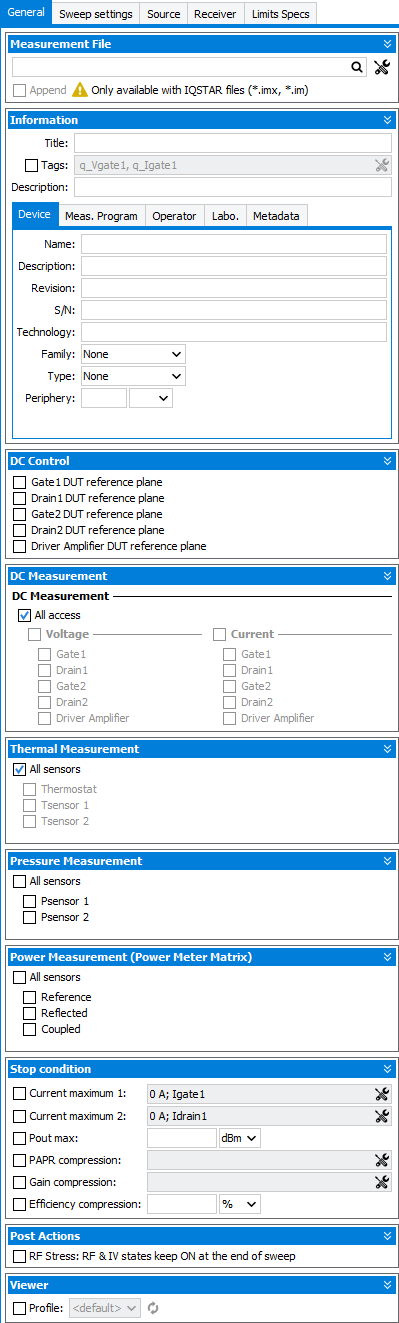Switch to Sweep settings tab
Image resolution: width=399 pixels, height=1323 pixels.
pos(96,14)
